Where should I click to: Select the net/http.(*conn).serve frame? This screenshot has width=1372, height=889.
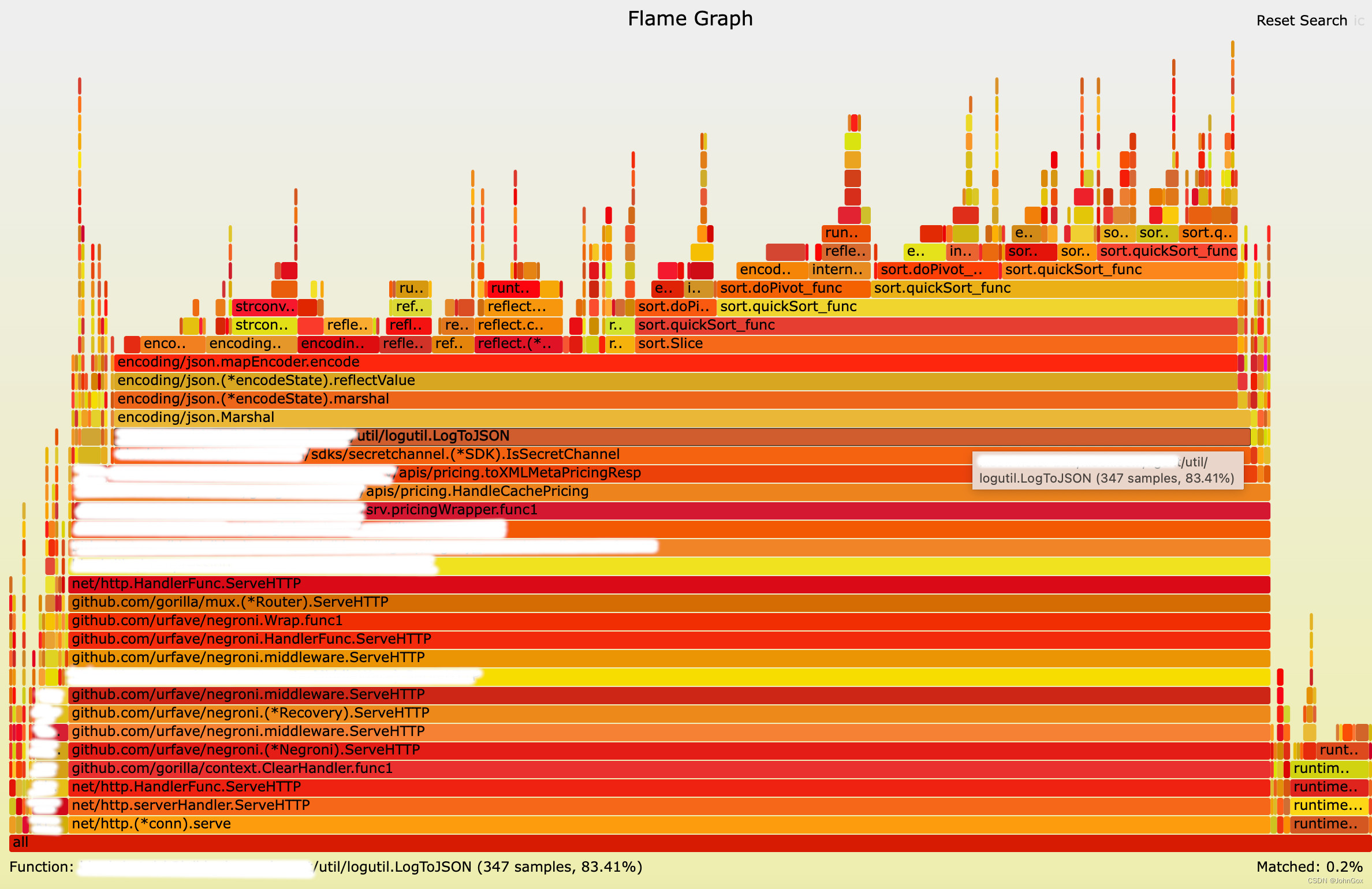(x=669, y=824)
